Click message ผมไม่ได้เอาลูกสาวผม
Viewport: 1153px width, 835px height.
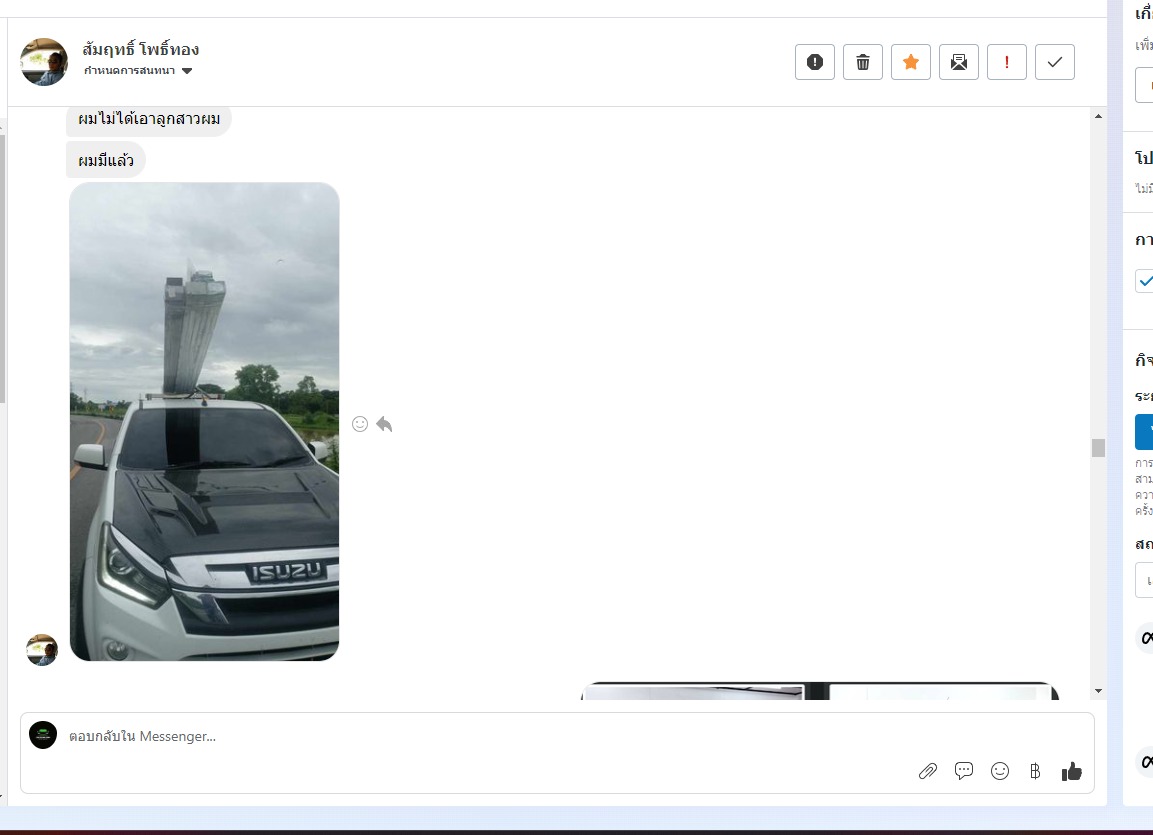149,119
